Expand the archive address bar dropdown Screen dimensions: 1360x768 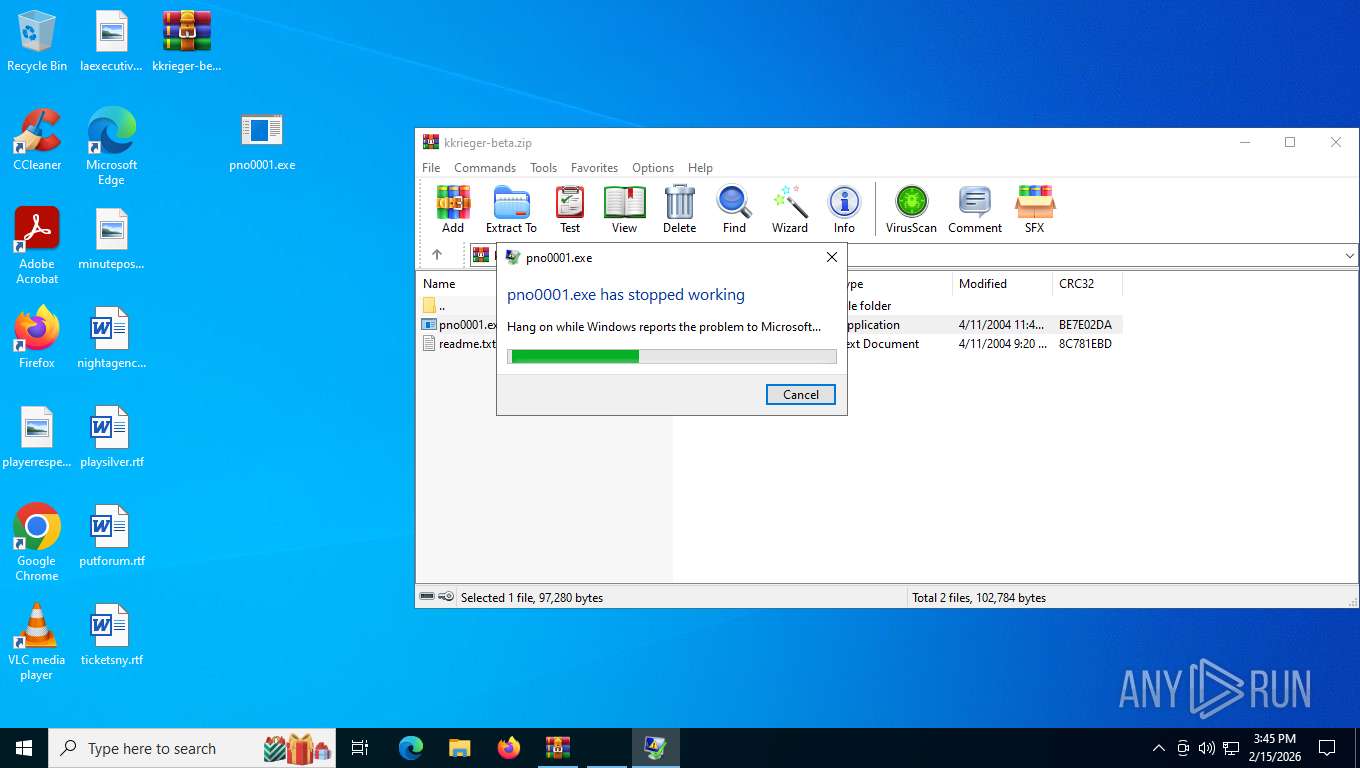coord(1349,256)
